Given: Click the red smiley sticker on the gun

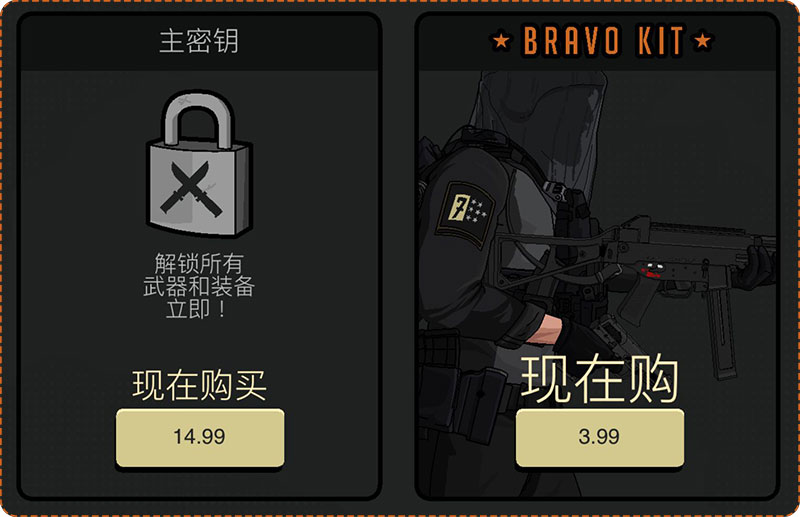Looking at the screenshot, I should coord(652,269).
